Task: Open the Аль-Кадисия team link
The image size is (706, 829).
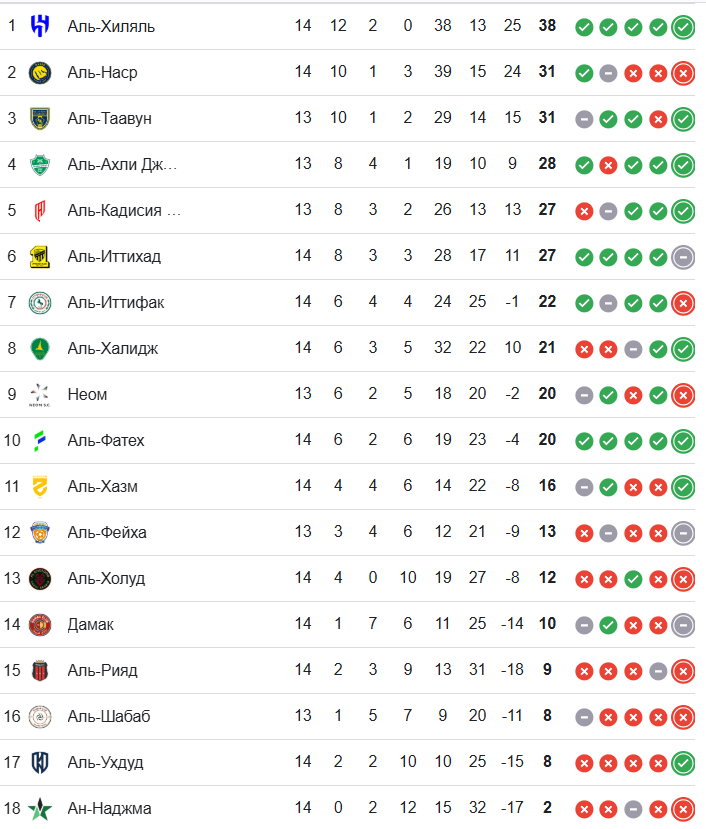Action: point(124,210)
